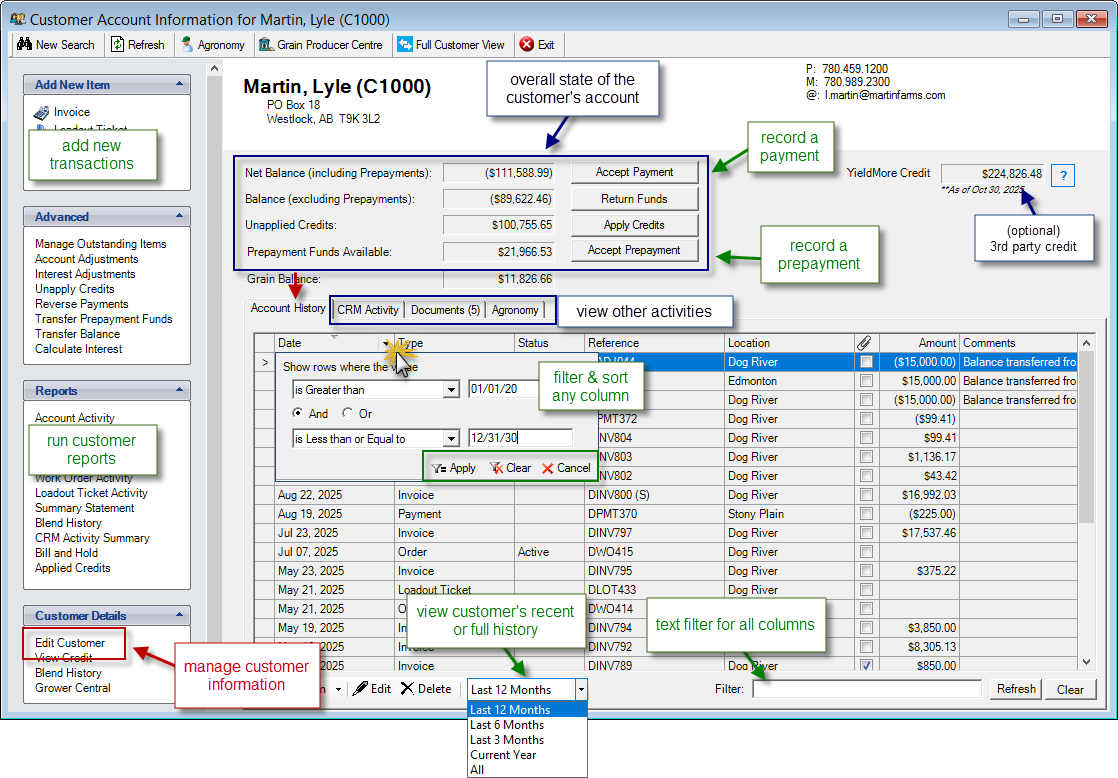
Task: Open Agronomy from the toolbar icon
Action: click(187, 44)
